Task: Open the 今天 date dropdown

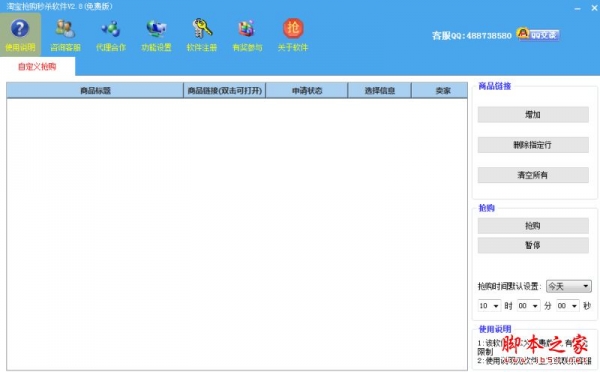Action: tap(569, 286)
